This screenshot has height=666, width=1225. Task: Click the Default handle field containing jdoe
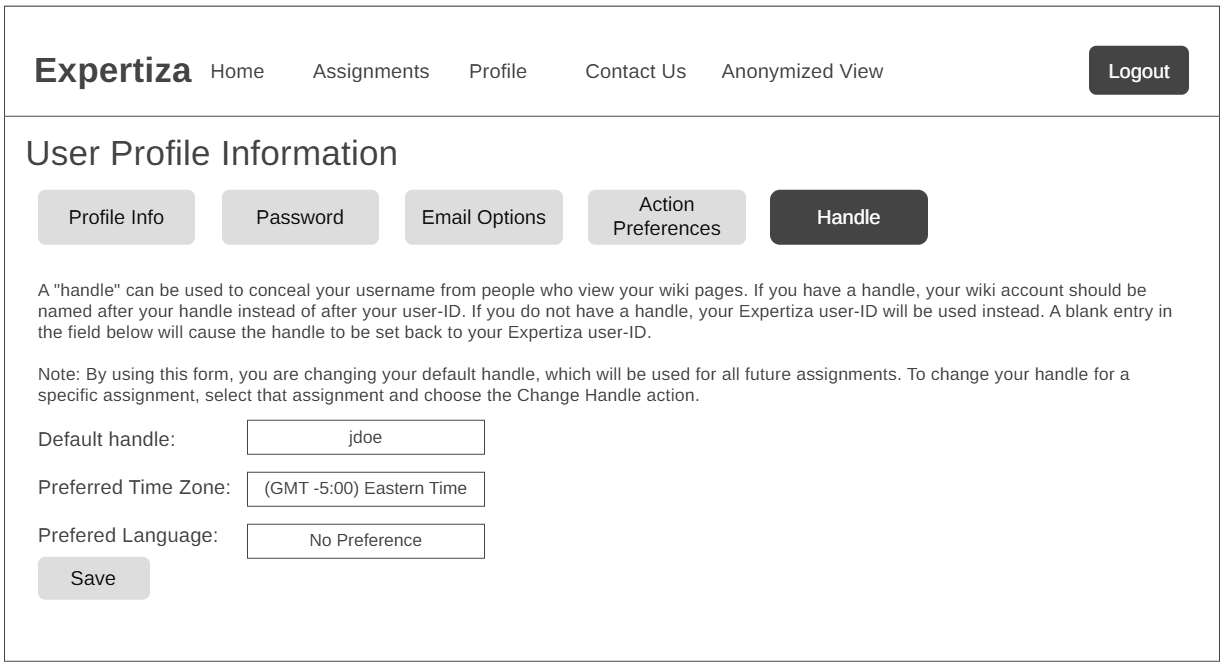click(x=366, y=437)
